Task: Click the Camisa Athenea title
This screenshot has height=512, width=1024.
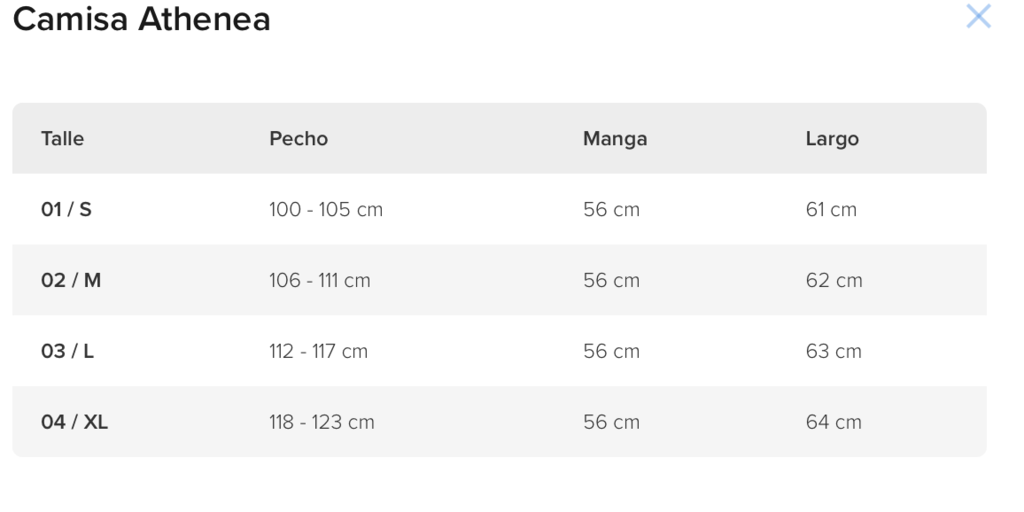Action: coord(142,18)
